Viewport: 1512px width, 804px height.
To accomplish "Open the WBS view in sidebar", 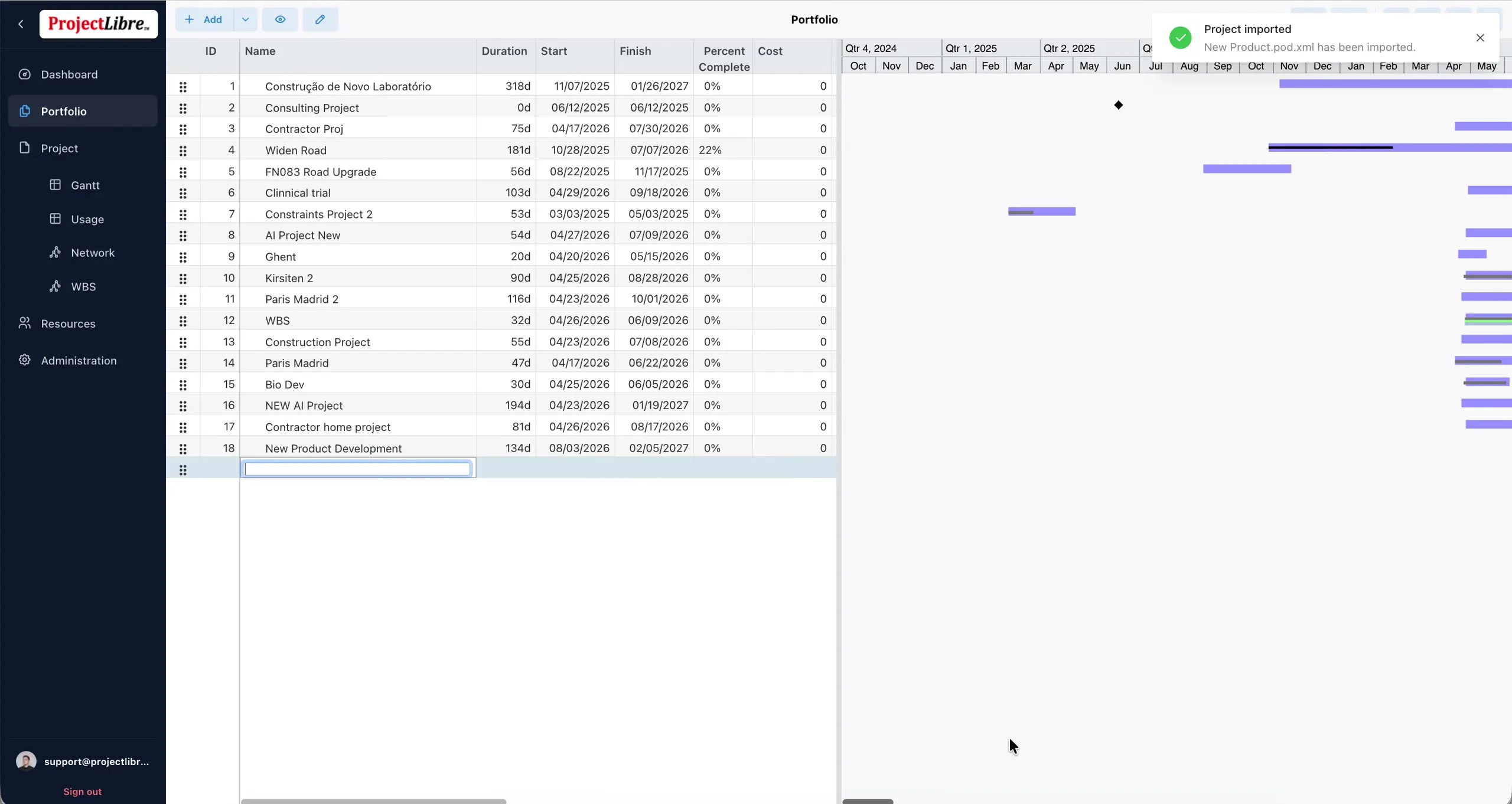I will [x=83, y=286].
